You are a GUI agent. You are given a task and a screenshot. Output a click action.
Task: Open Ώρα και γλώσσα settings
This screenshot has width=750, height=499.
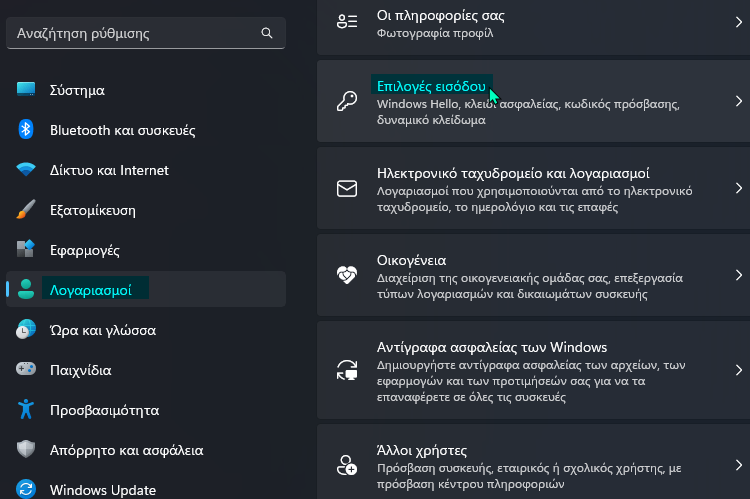pos(146,330)
